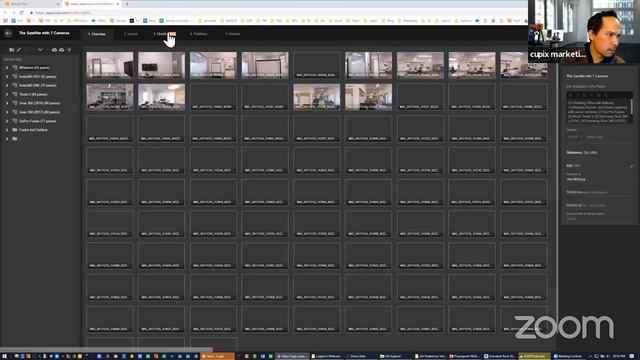Select the GoPro Fusion (71 panos) row
Viewport: 640px width, 360px height.
coord(37,121)
